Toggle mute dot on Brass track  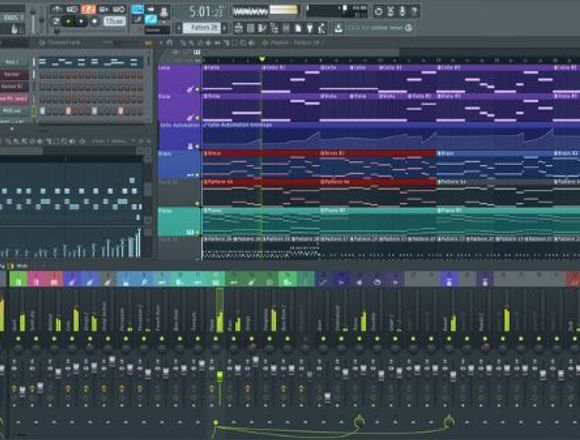point(197,175)
